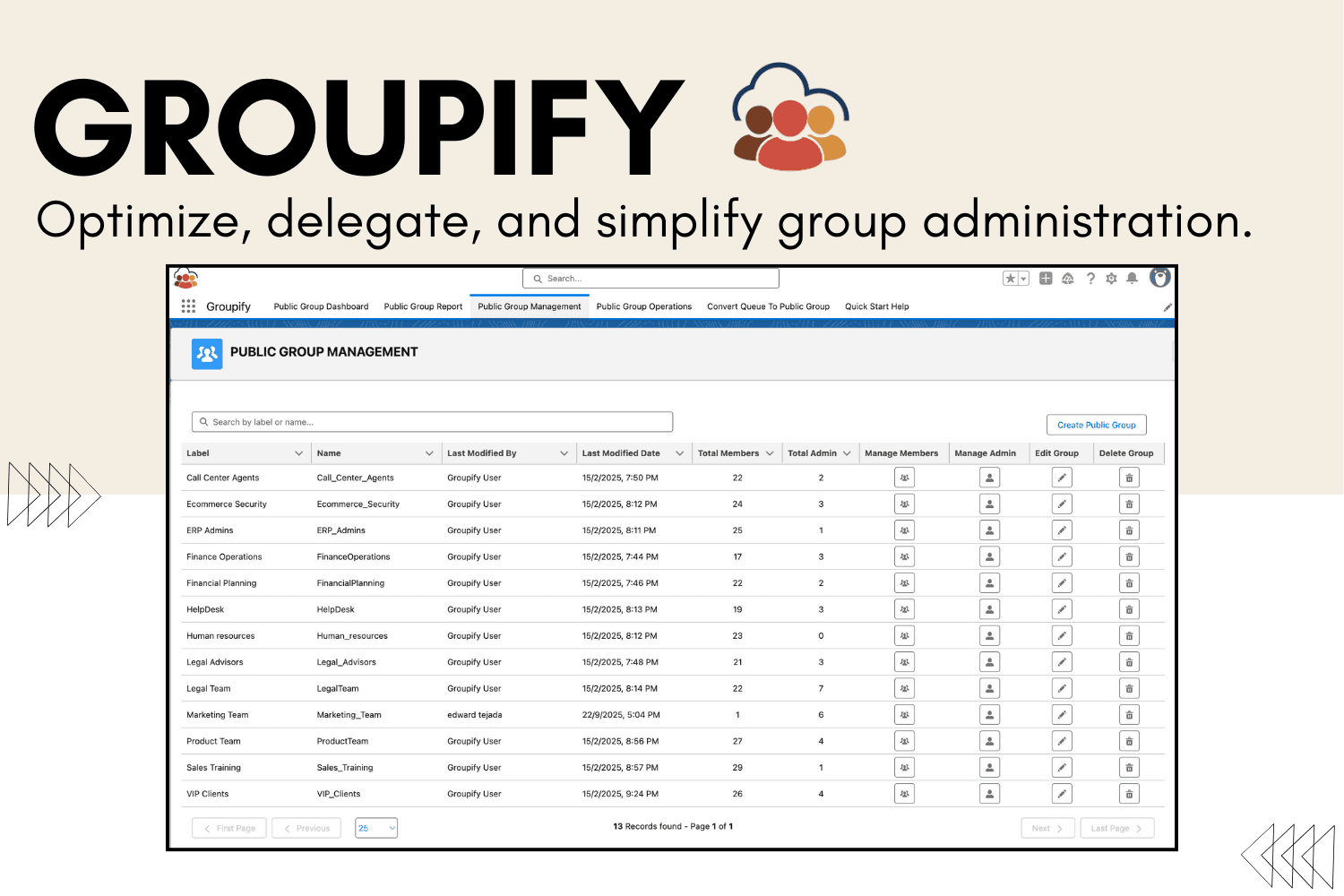Switch to Public Group Report tab
Viewport: 1344px width, 896px height.
(423, 306)
